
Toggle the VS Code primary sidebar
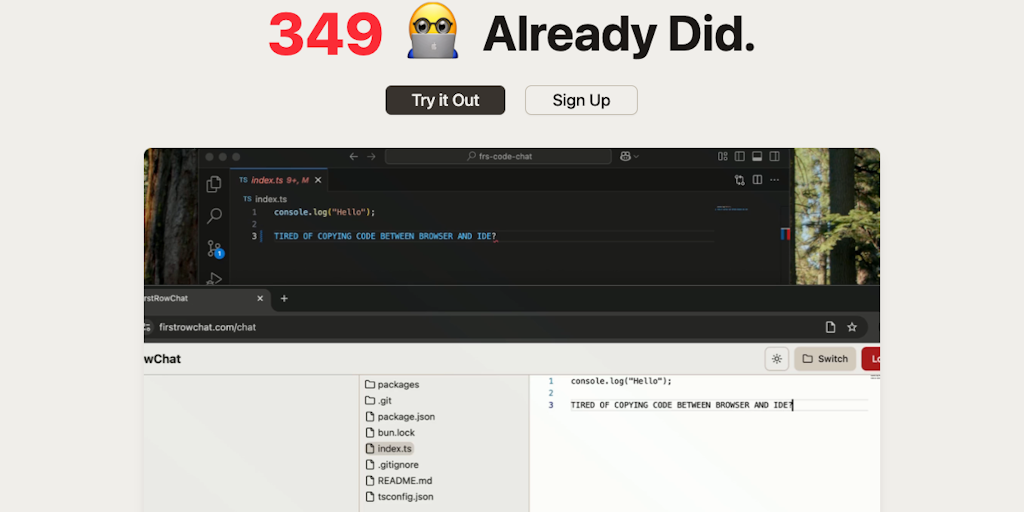740,157
